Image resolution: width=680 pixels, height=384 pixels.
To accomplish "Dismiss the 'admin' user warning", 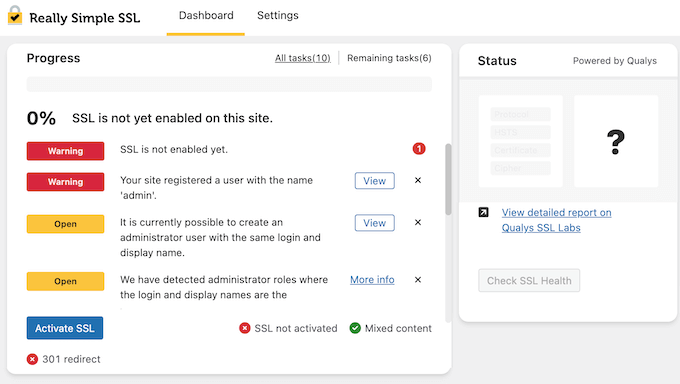I will [x=418, y=180].
